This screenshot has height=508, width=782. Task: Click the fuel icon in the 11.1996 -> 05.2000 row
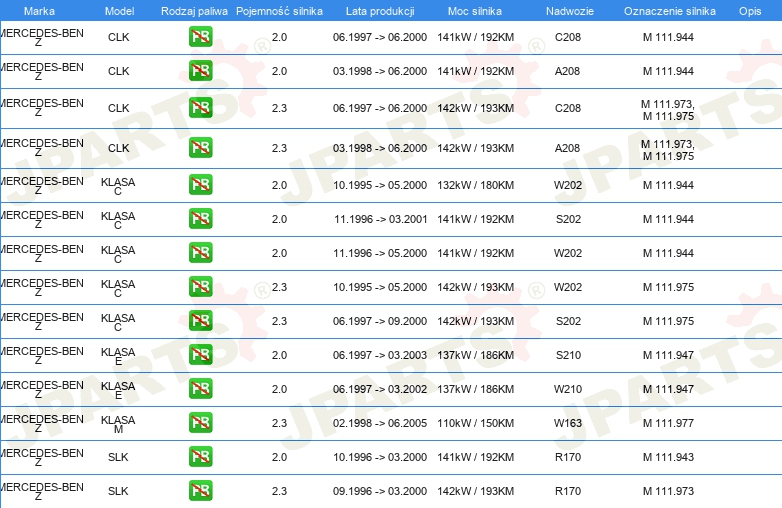pyautogui.click(x=200, y=252)
